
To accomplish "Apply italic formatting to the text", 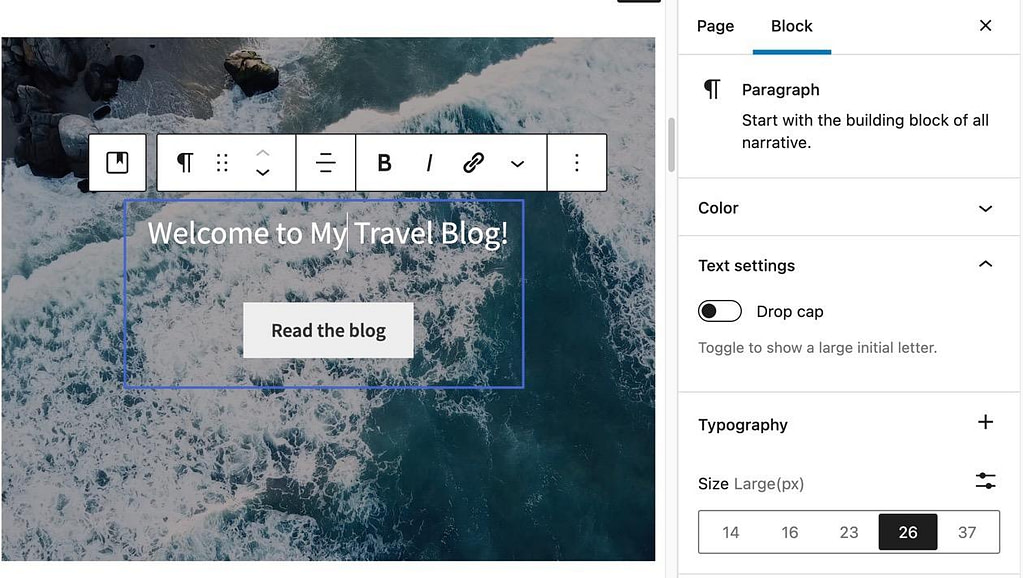I will pos(428,162).
